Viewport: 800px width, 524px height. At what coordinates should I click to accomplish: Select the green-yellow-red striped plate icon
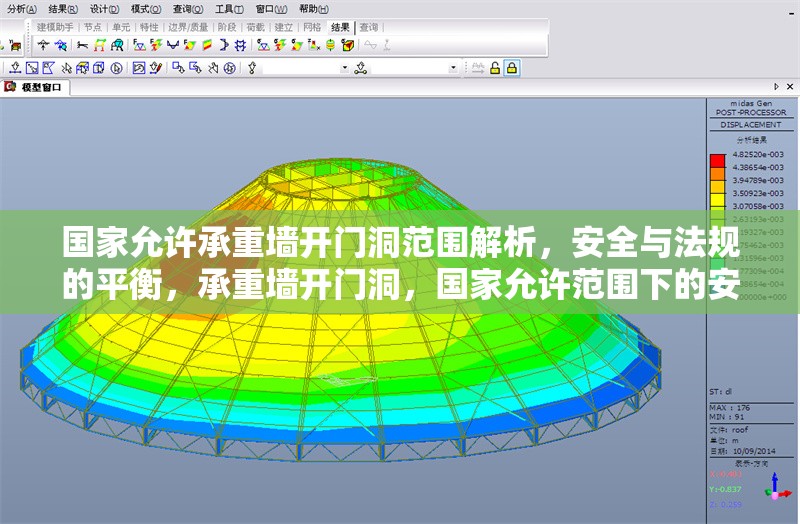(207, 45)
